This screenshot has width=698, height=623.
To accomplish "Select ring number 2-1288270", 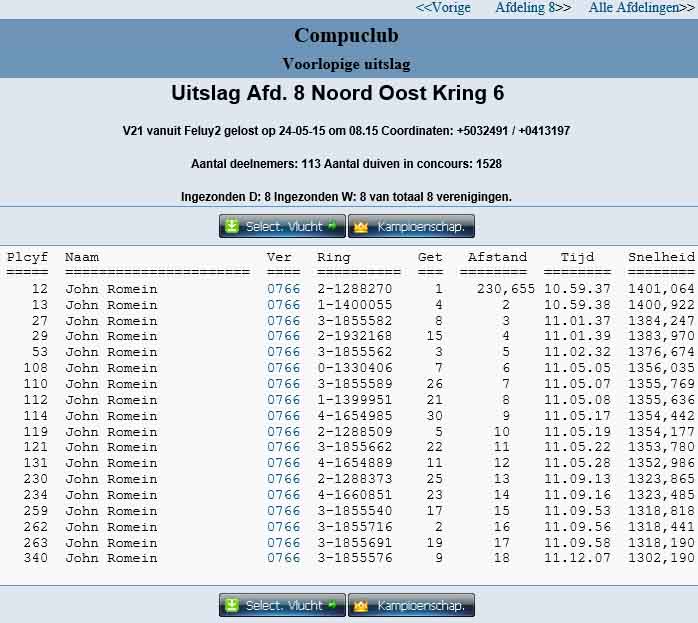I will click(355, 289).
